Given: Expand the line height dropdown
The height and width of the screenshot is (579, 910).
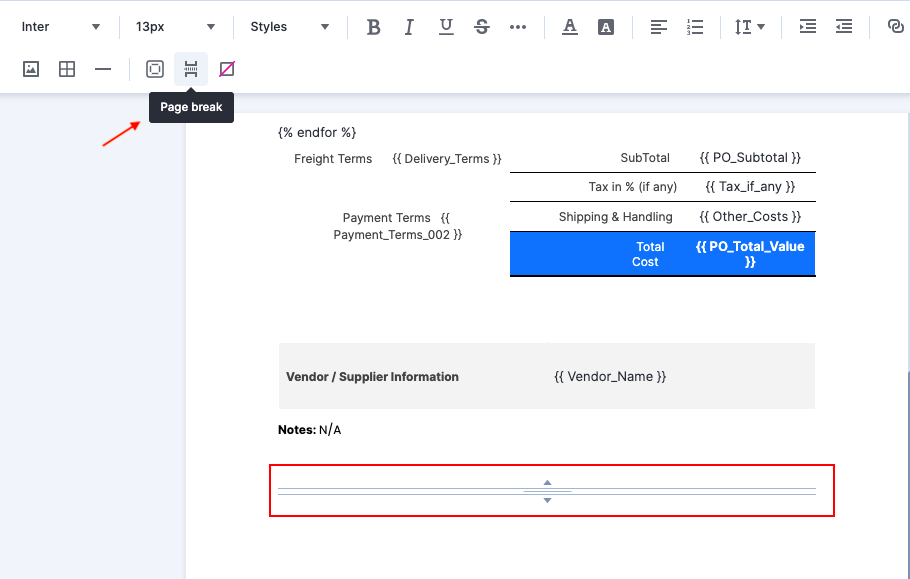Looking at the screenshot, I should point(749,27).
